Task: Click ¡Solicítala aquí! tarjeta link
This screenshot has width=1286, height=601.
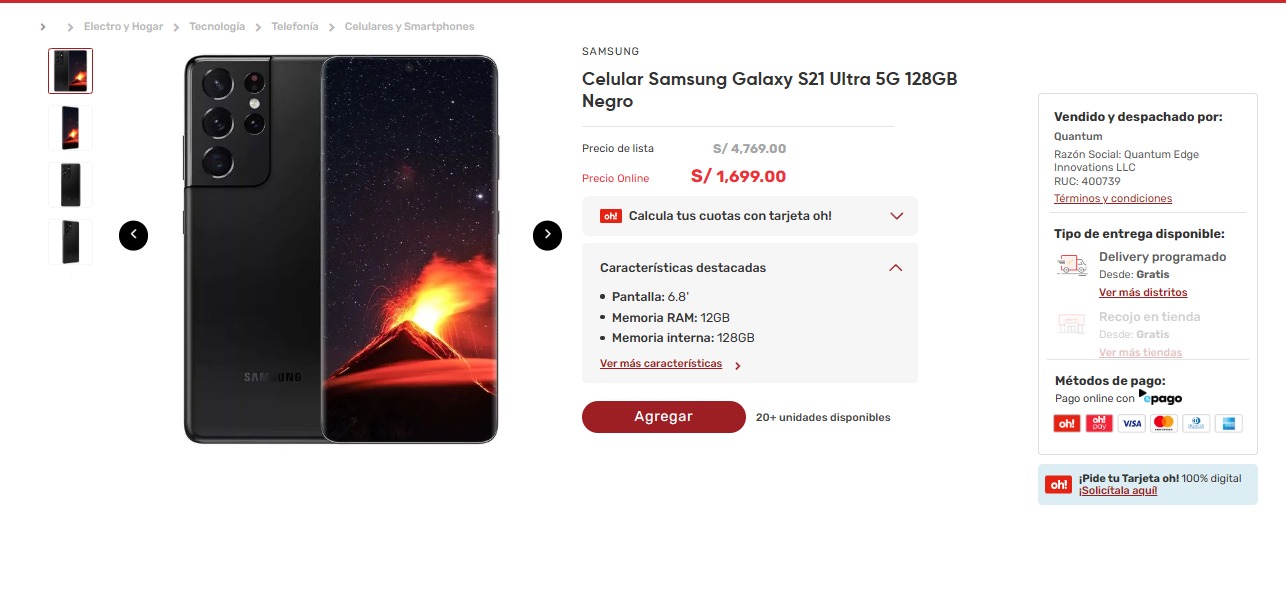Action: tap(1118, 491)
